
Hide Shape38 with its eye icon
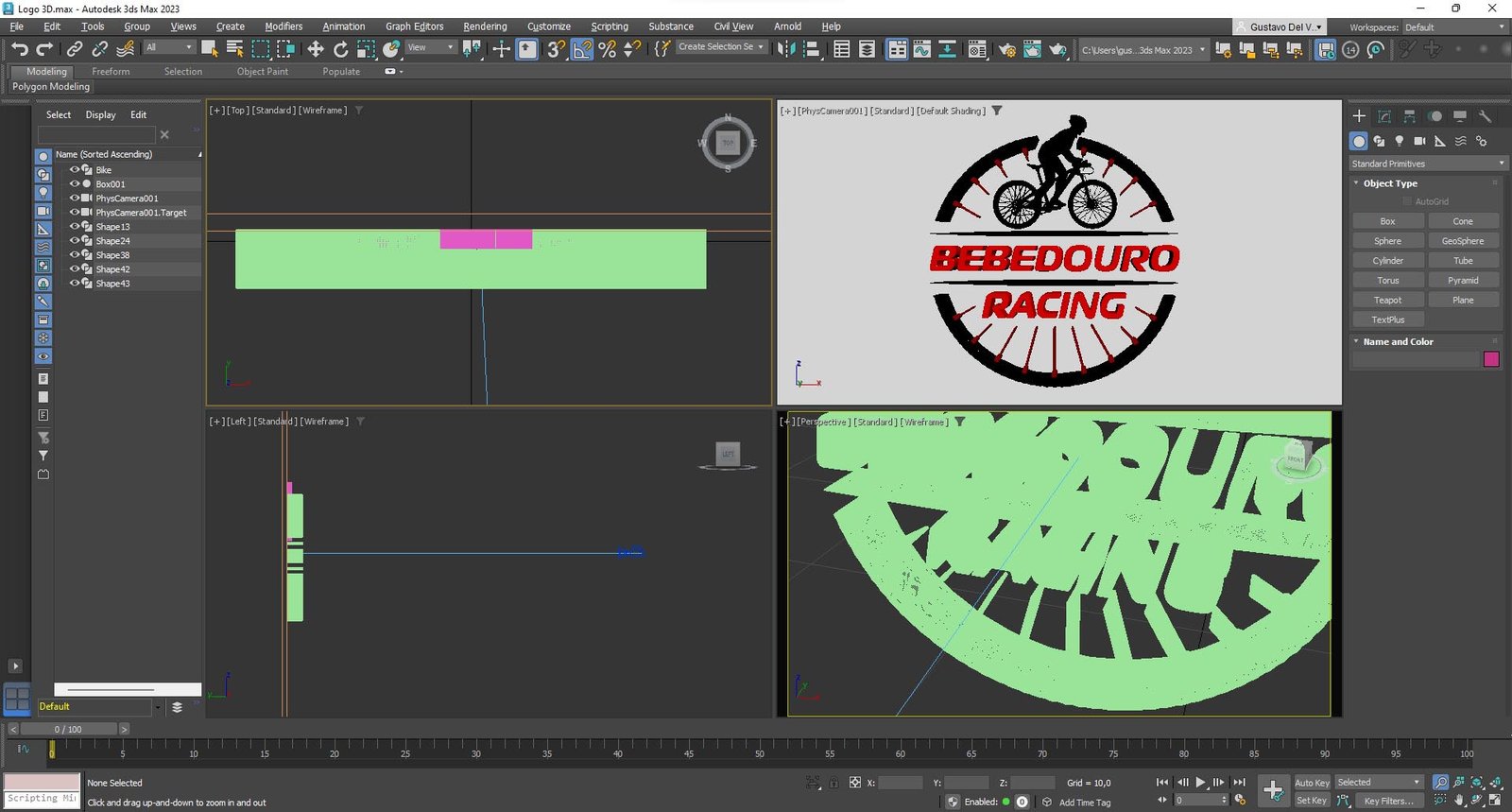pos(75,255)
